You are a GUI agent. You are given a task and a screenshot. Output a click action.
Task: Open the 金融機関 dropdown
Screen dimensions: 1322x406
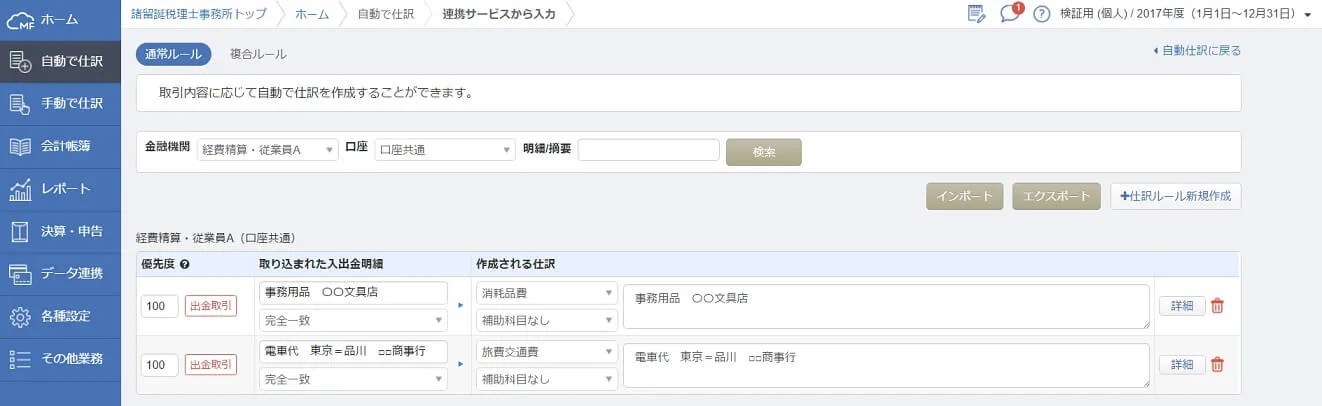click(268, 150)
